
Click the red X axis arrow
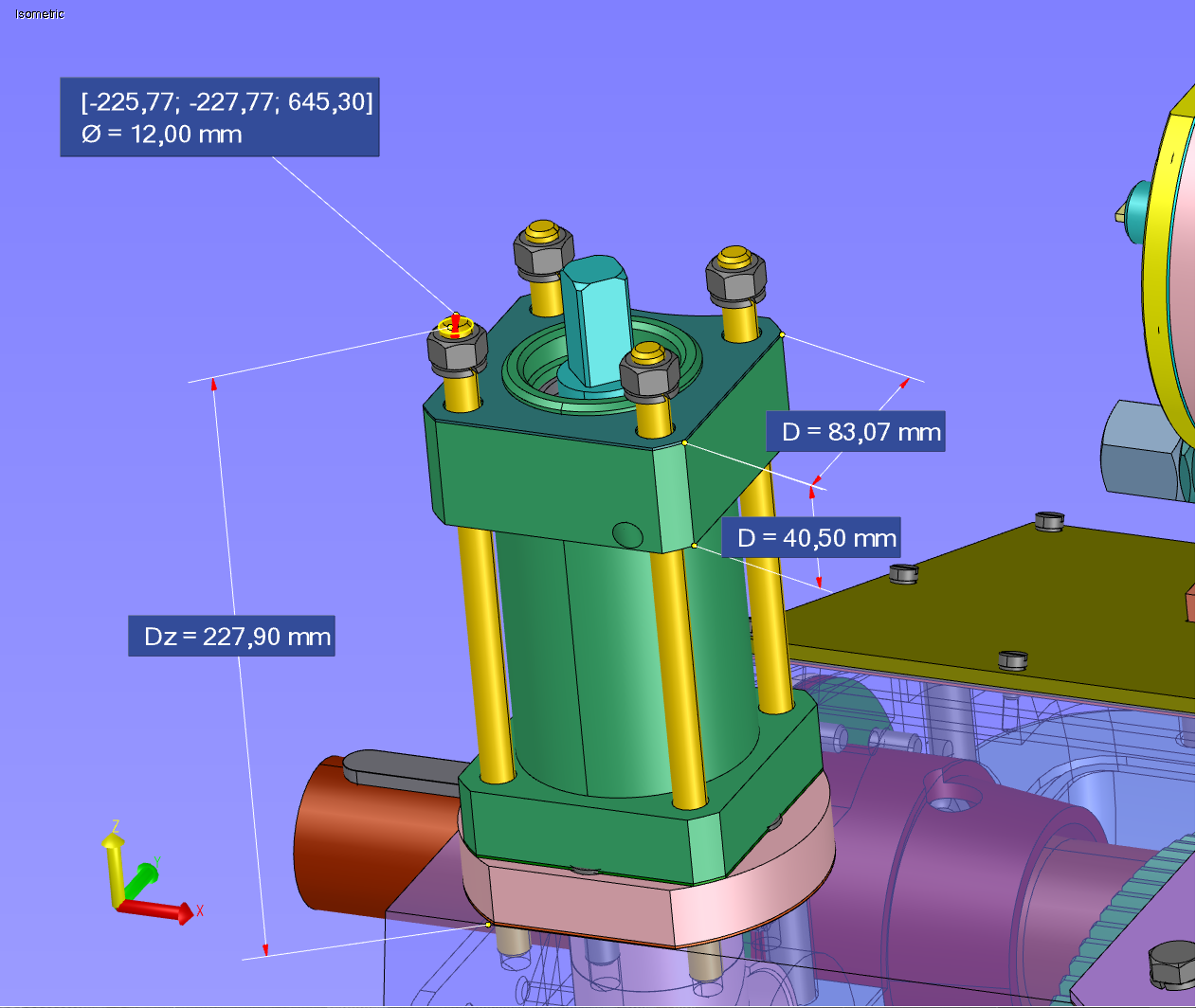pyautogui.click(x=157, y=910)
